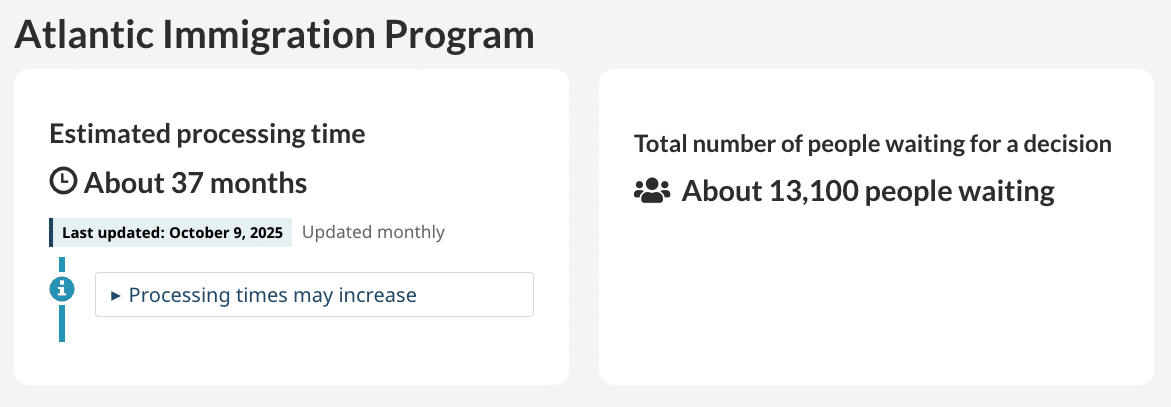Click the people group icon
This screenshot has height=407, width=1171.
click(652, 190)
